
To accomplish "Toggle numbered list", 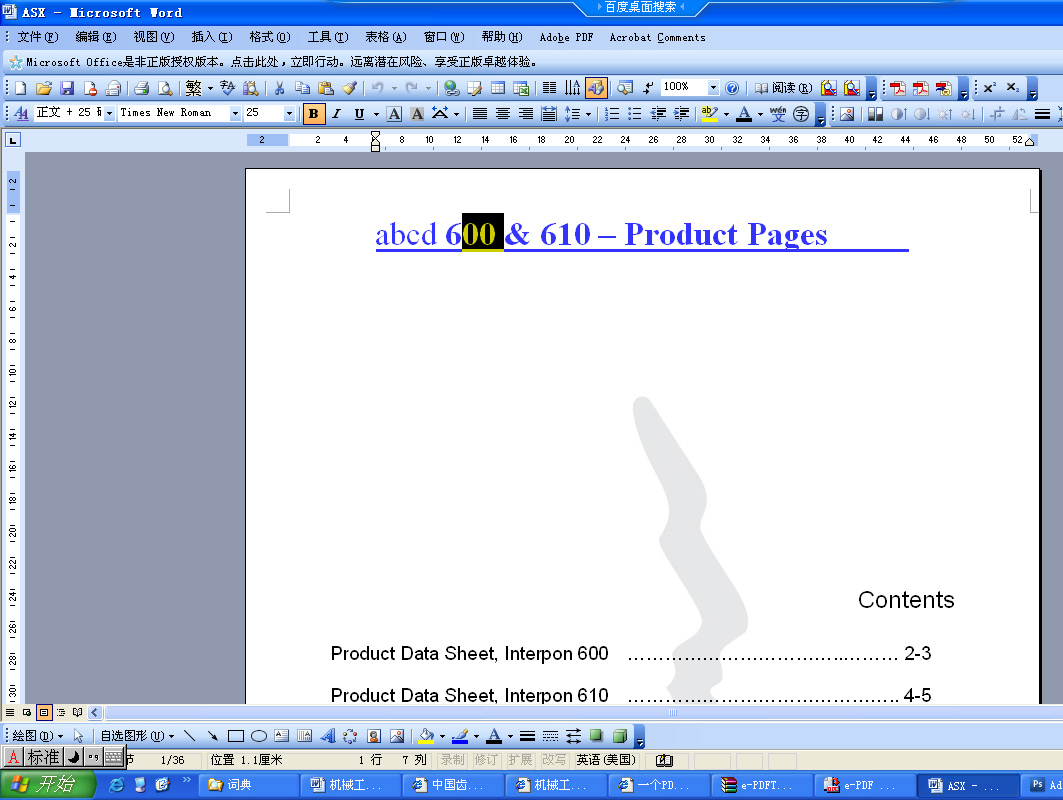I will tap(611, 114).
